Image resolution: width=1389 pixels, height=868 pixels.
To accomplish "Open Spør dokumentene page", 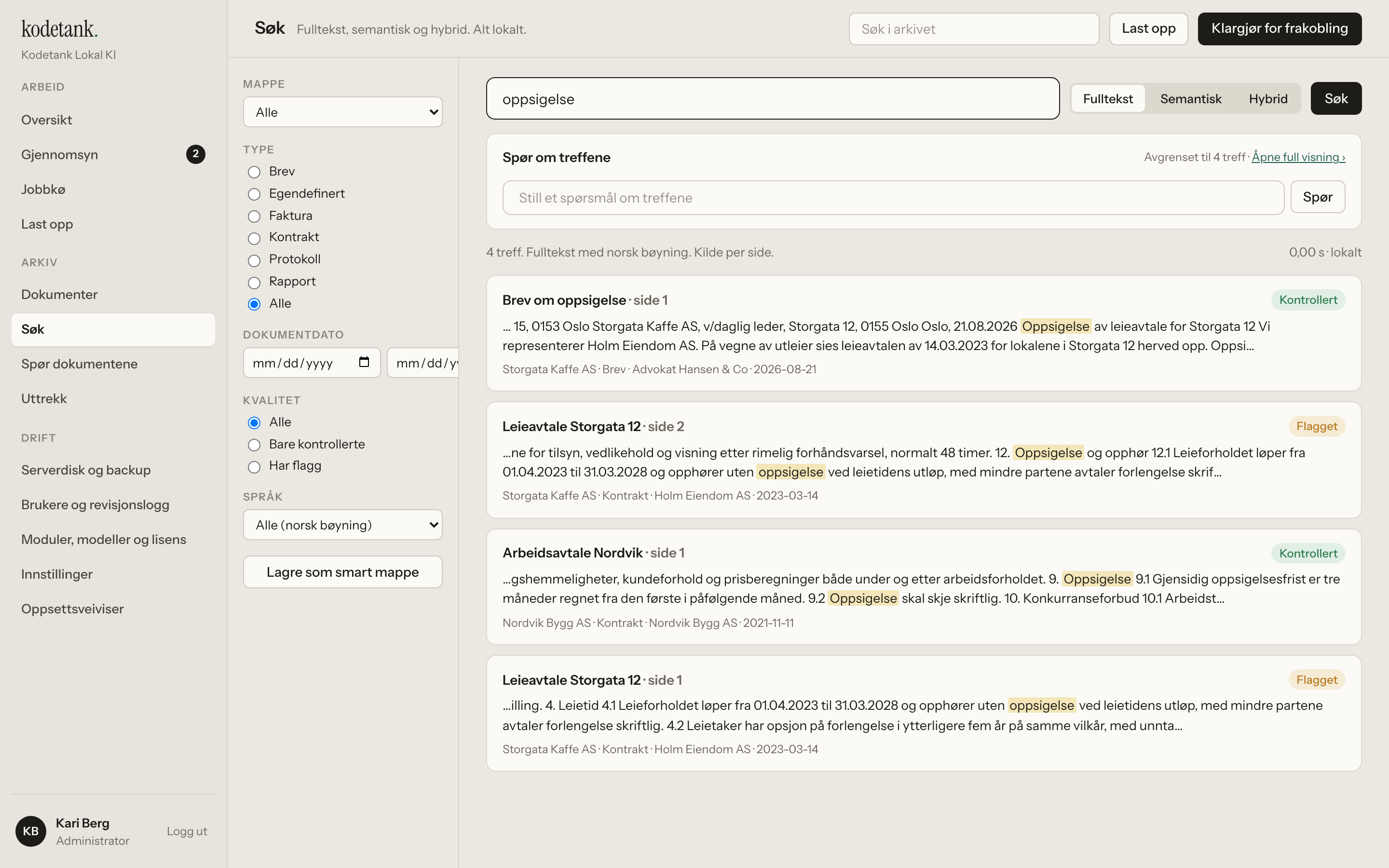I will [x=113, y=364].
